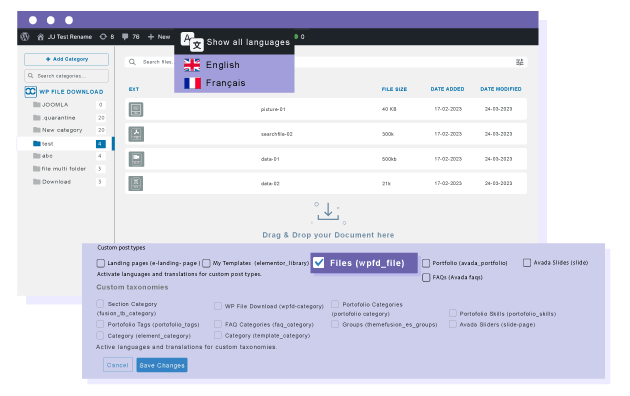Click the Save Changes button
Image resolution: width=630 pixels, height=396 pixels.
(162, 365)
